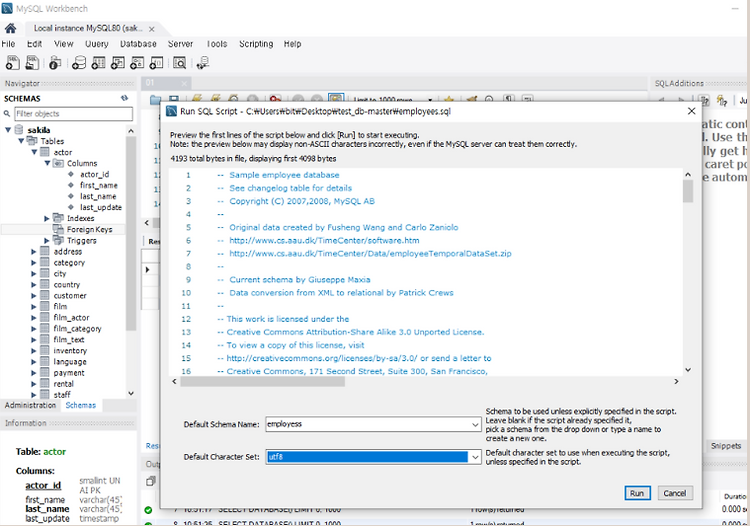Open the Query menu

click(97, 44)
